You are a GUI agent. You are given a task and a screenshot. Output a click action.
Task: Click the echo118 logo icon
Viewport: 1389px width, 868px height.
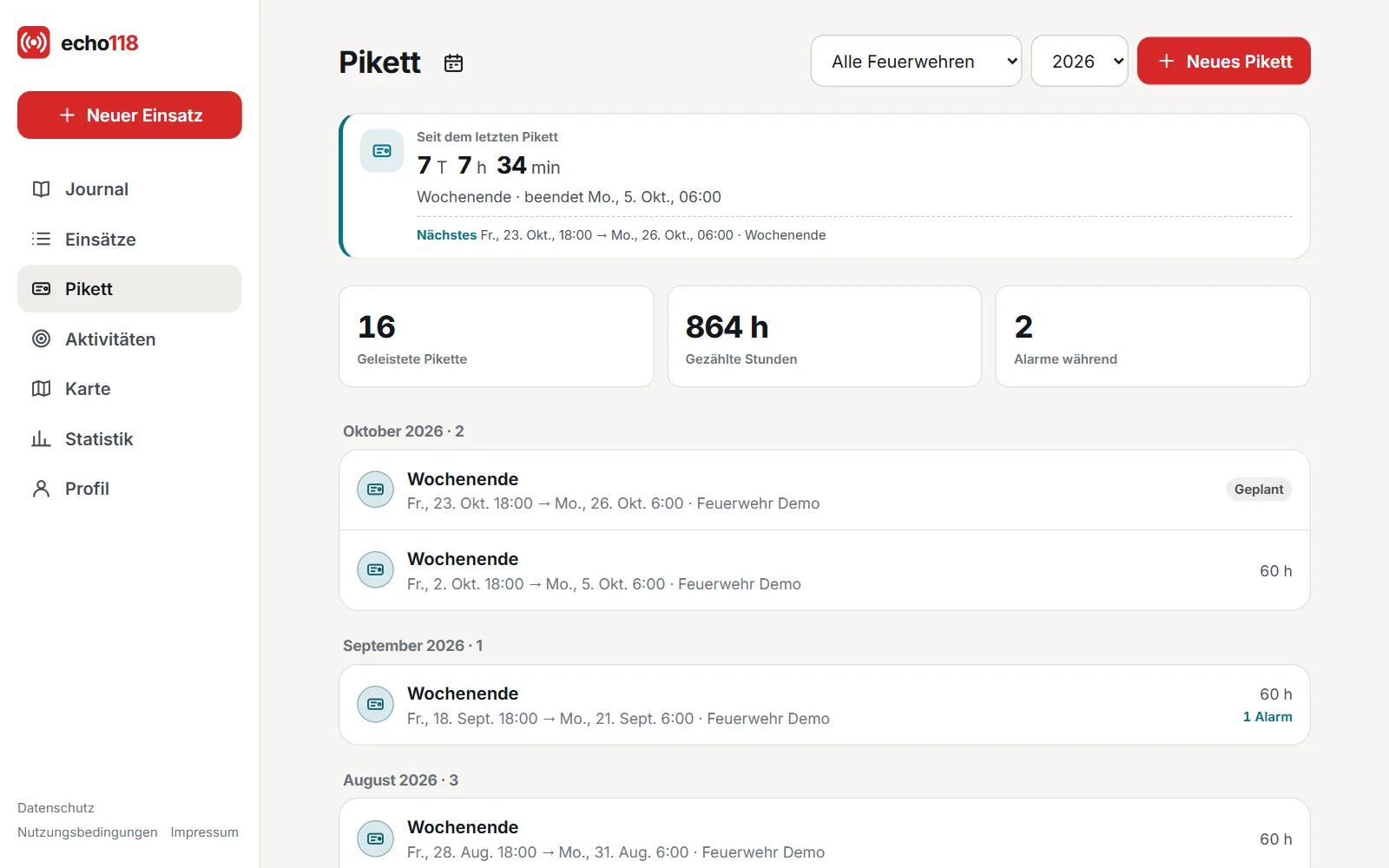(34, 43)
